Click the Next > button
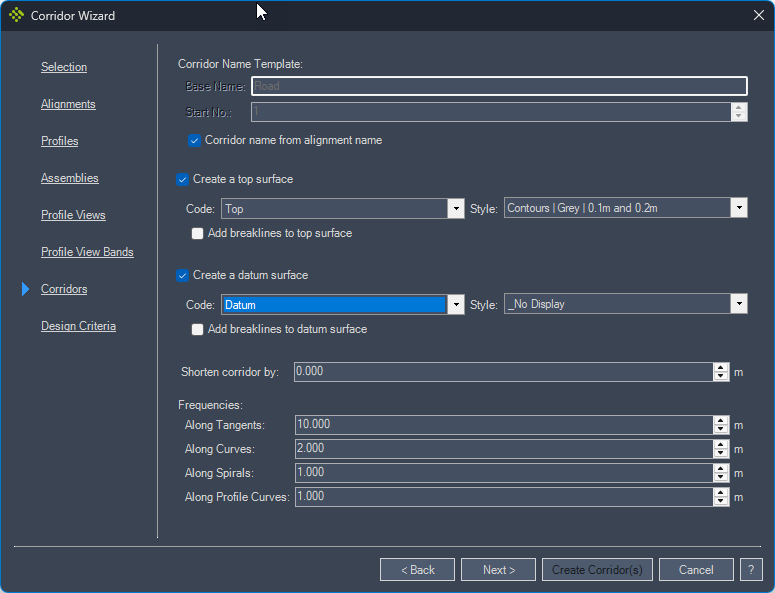The image size is (775, 593). click(498, 570)
